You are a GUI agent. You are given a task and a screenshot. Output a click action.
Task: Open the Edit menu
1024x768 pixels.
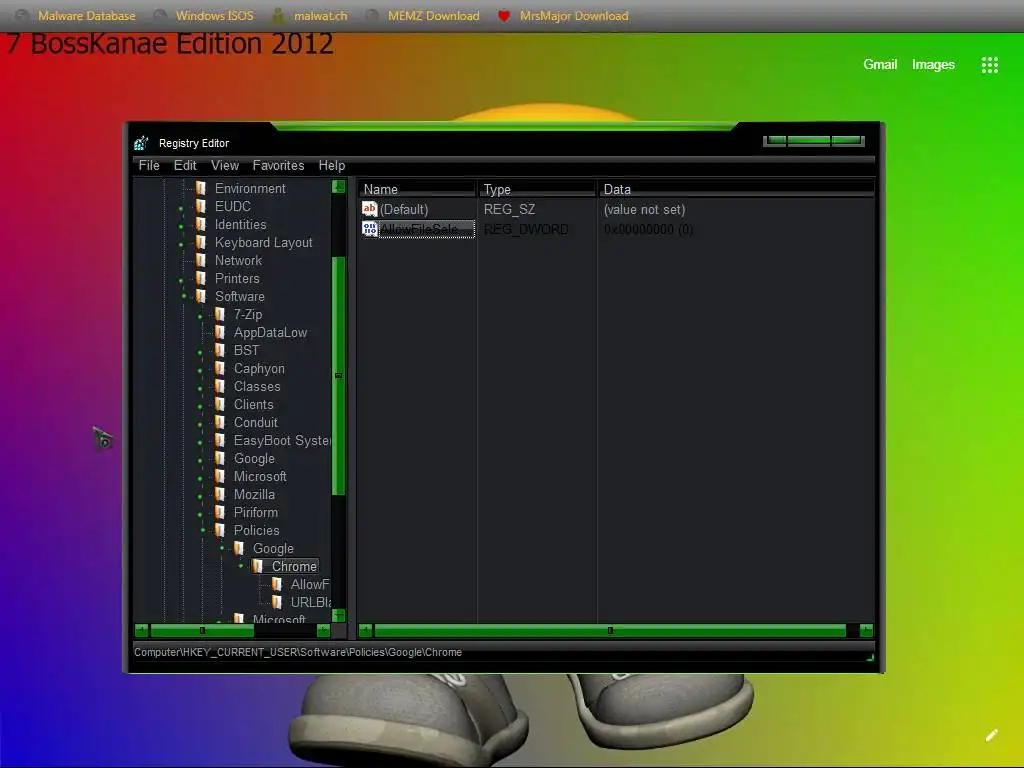[185, 166]
